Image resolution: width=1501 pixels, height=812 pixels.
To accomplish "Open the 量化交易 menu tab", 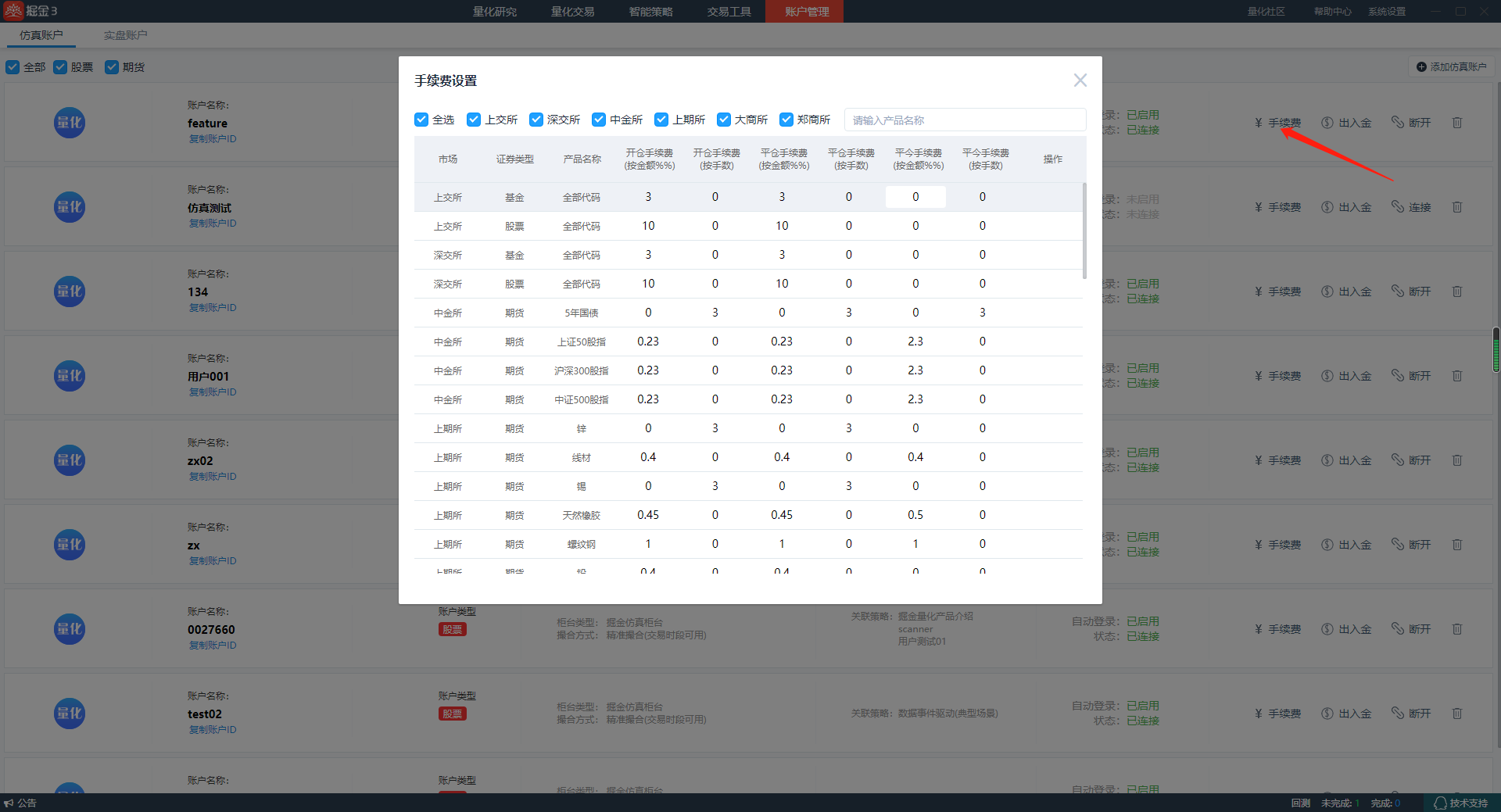I will [573, 11].
